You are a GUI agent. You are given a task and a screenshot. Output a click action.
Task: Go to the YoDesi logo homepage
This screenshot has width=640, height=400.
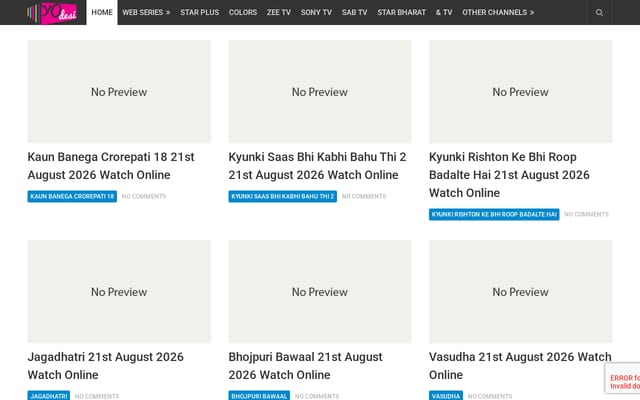pyautogui.click(x=52, y=12)
